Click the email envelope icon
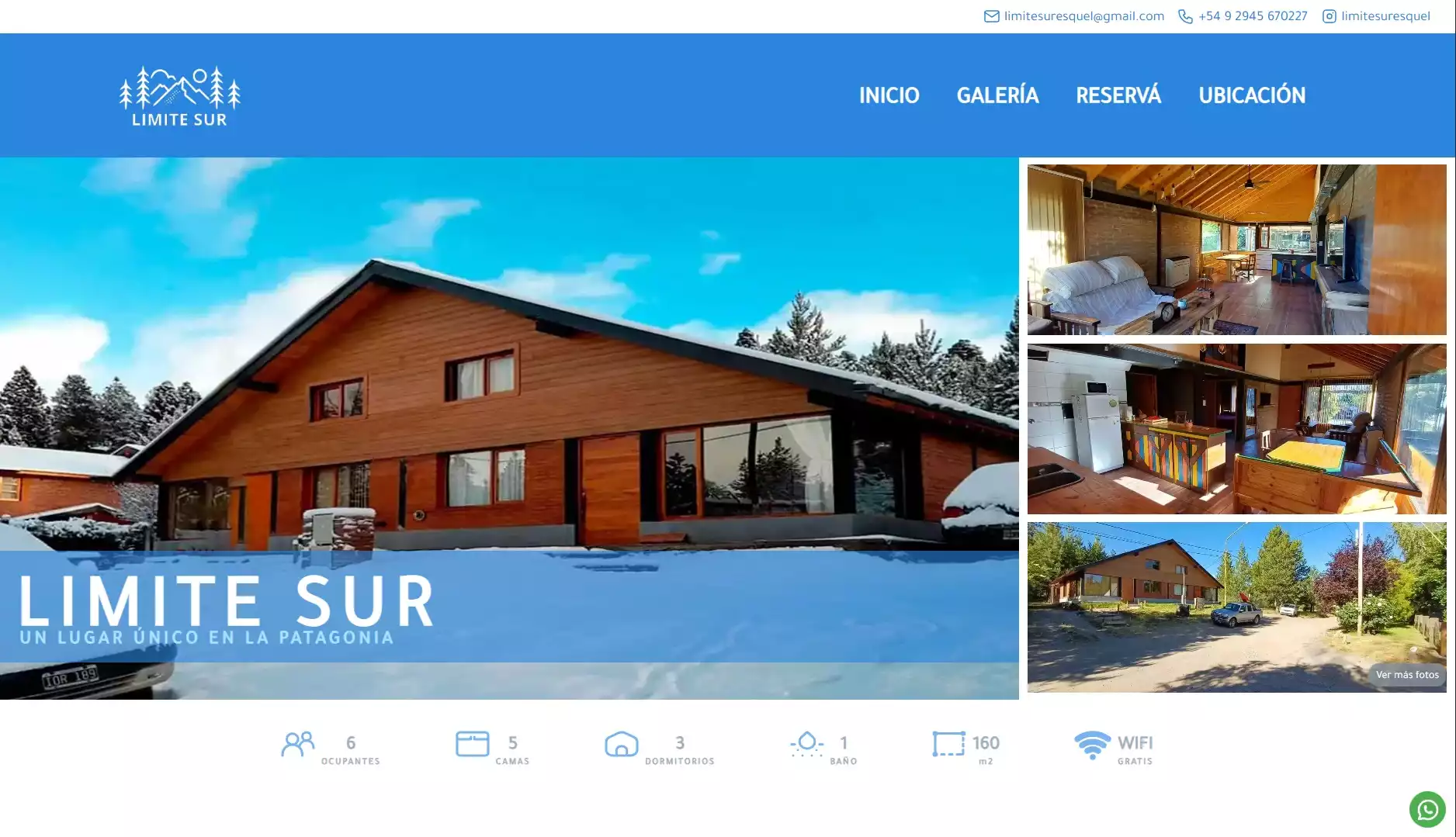 coord(992,16)
